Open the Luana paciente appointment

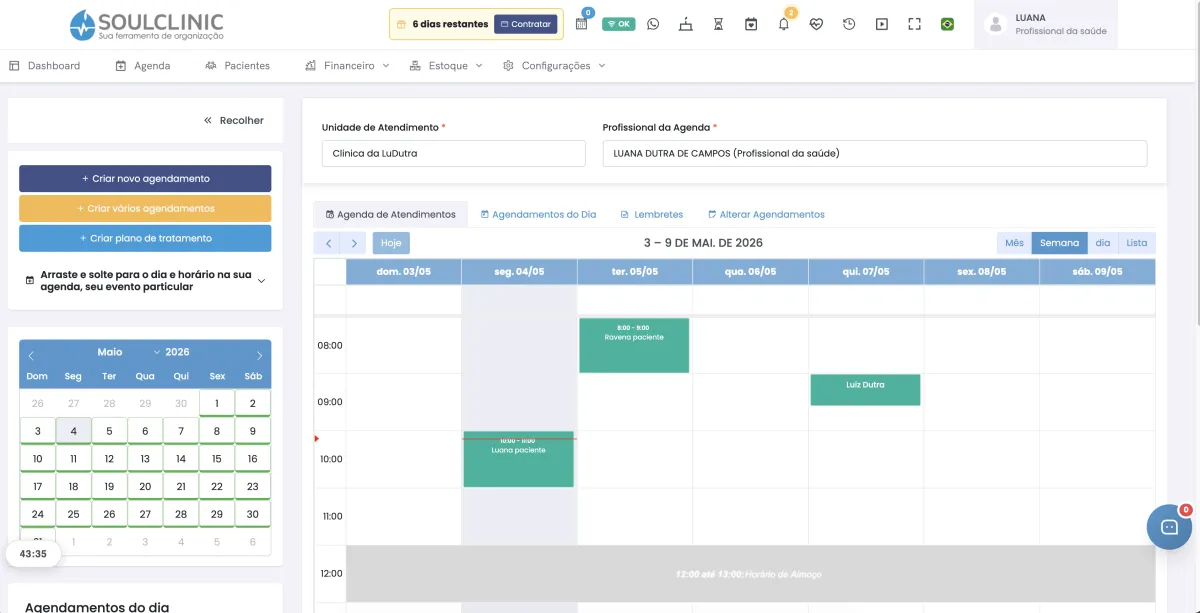518,459
